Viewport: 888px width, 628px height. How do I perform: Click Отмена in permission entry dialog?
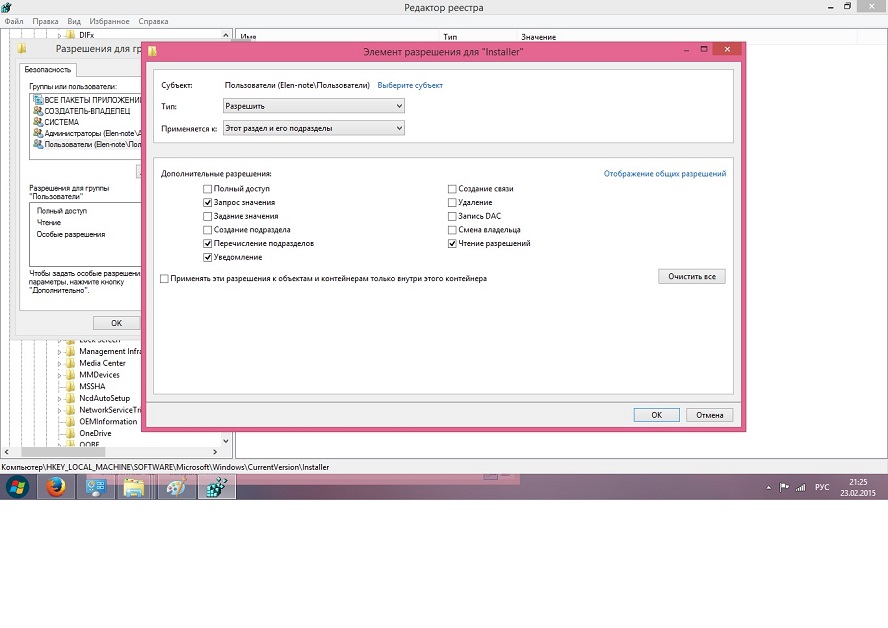pyautogui.click(x=710, y=415)
